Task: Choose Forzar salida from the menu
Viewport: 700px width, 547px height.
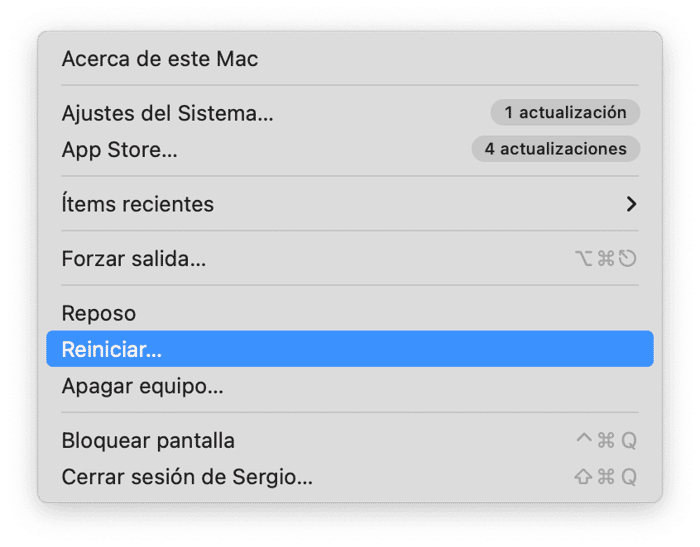Action: coord(134,259)
